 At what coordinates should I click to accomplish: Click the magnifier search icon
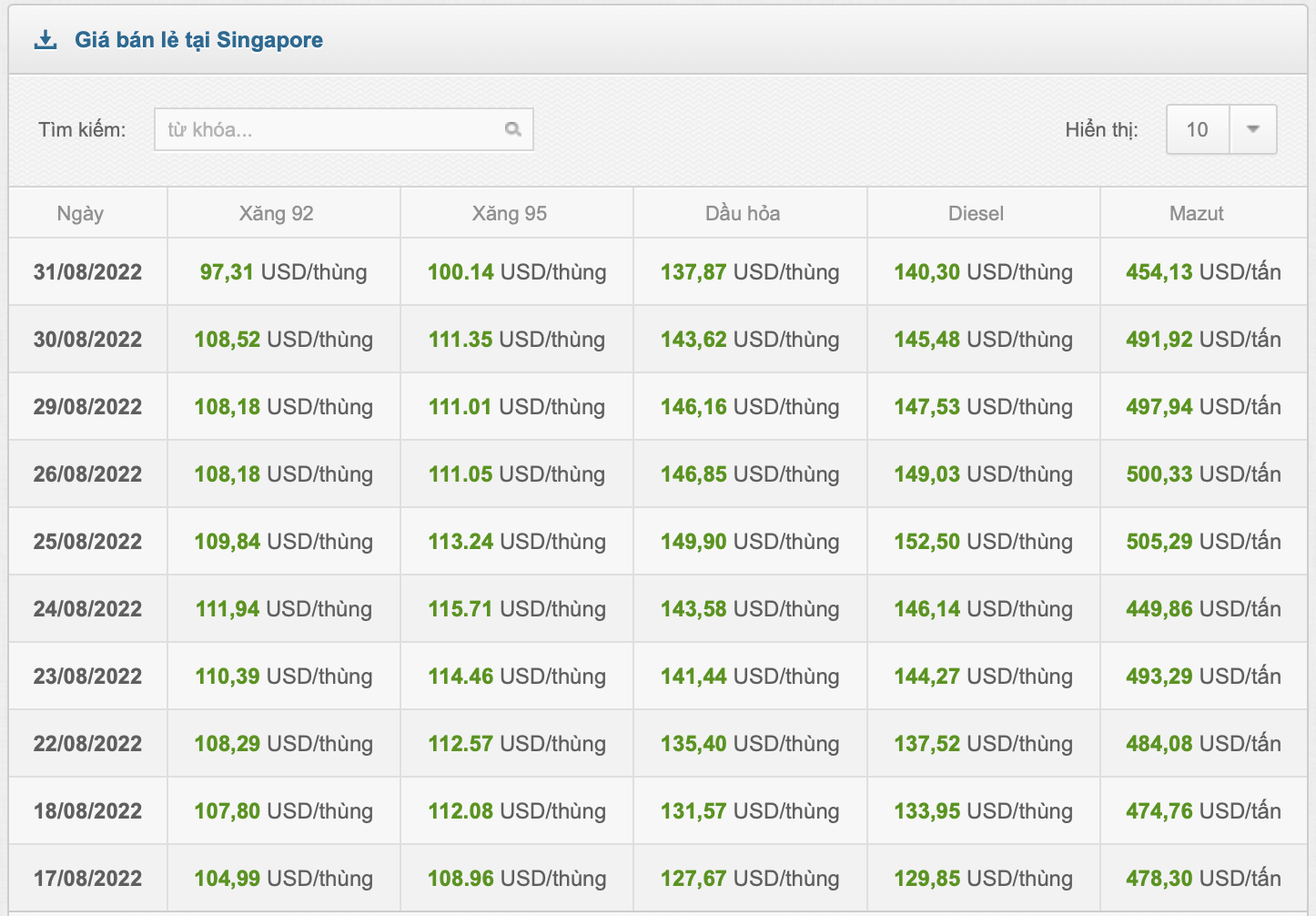pyautogui.click(x=513, y=129)
